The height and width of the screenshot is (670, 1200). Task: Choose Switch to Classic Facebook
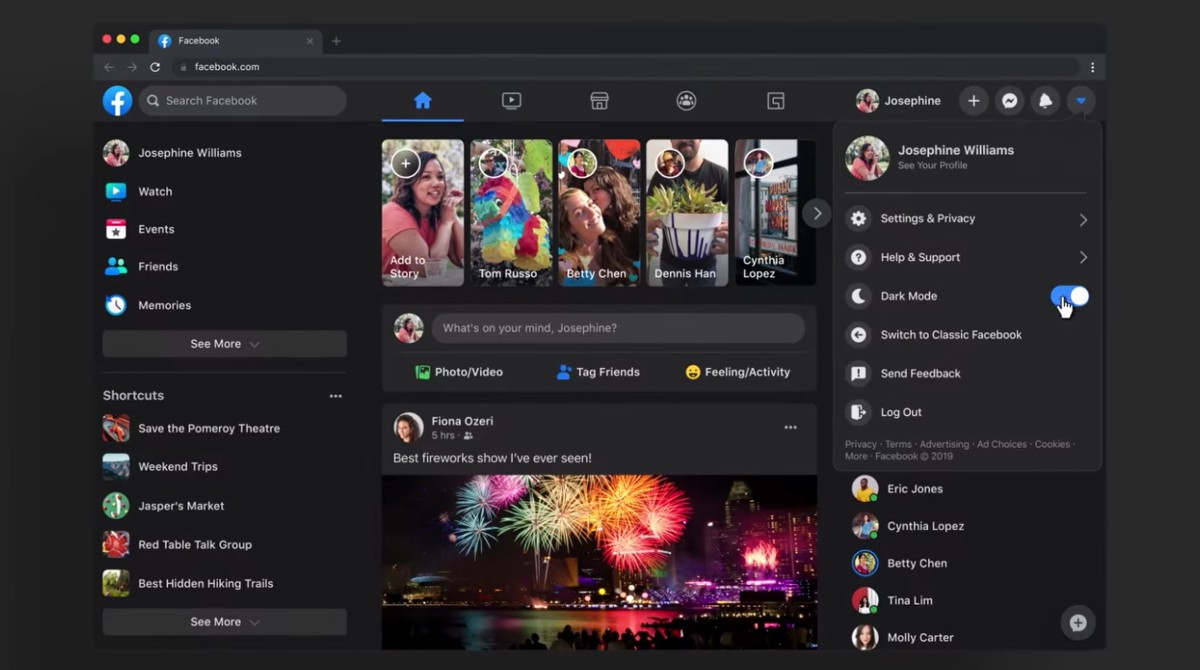click(950, 335)
